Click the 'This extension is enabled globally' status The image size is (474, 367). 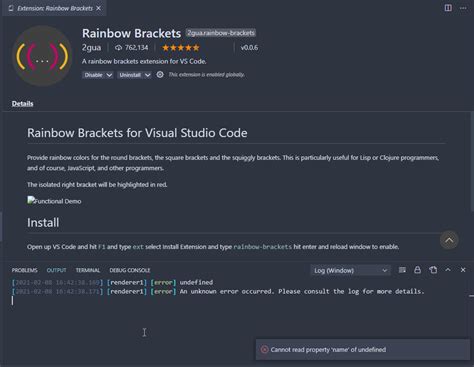tap(206, 75)
